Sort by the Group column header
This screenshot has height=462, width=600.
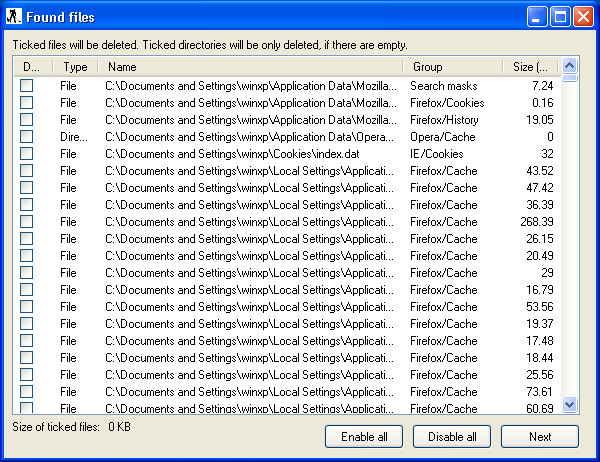point(453,67)
